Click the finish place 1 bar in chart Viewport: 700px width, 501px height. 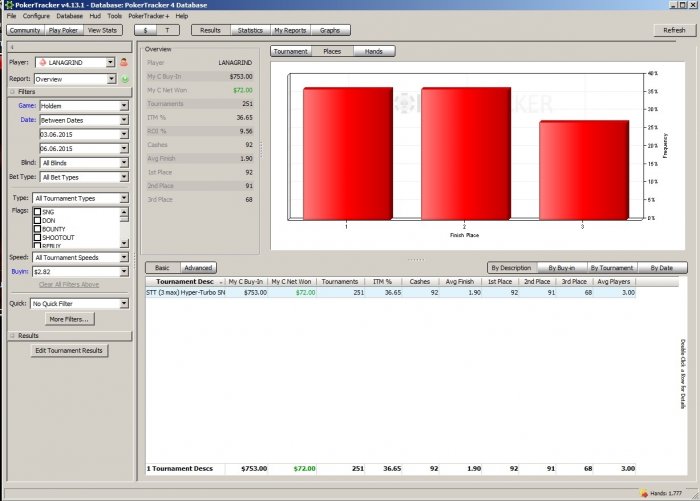[x=348, y=154]
